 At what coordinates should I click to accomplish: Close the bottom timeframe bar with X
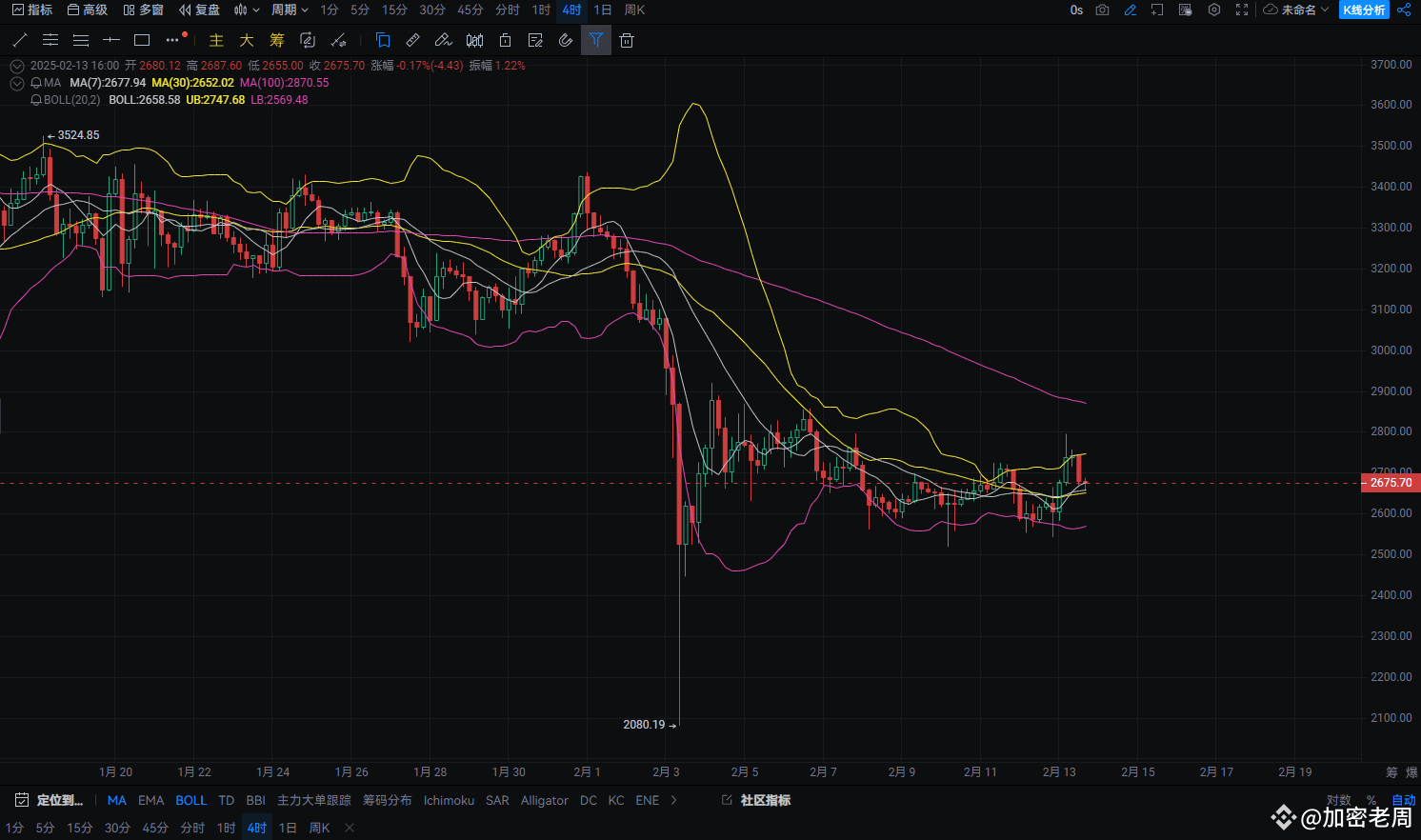350,828
